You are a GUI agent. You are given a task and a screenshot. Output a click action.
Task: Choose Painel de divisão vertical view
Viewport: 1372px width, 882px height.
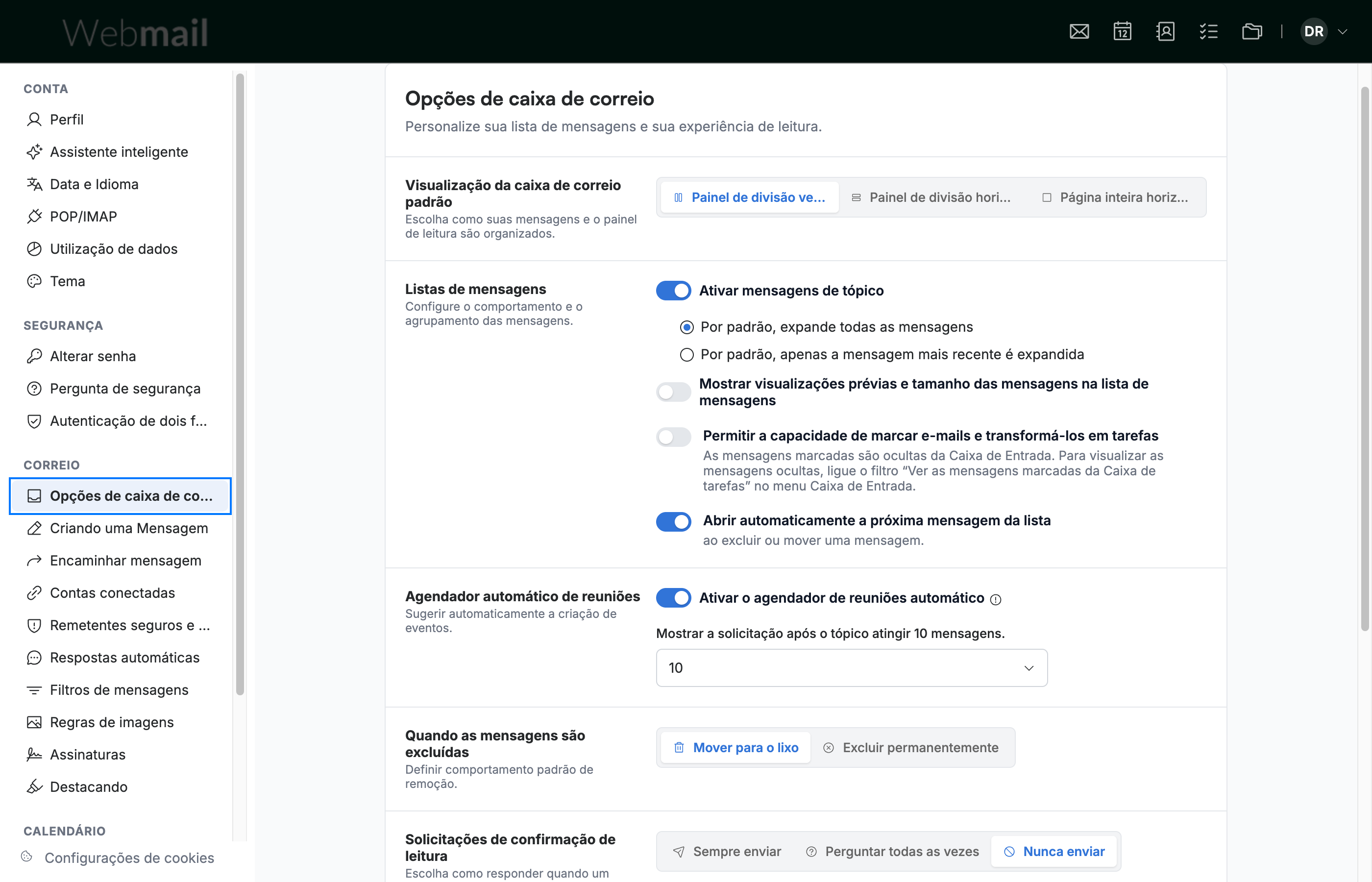pyautogui.click(x=750, y=197)
